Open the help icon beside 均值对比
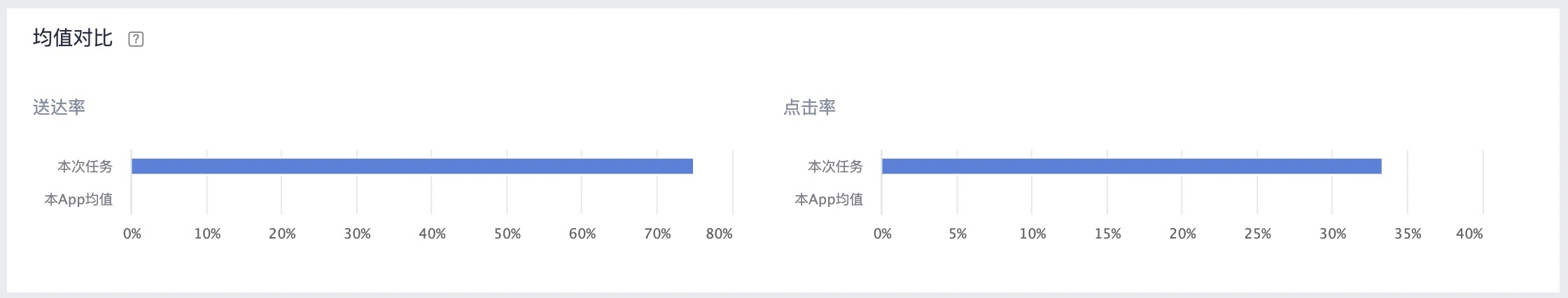The width and height of the screenshot is (1568, 298). coord(136,39)
